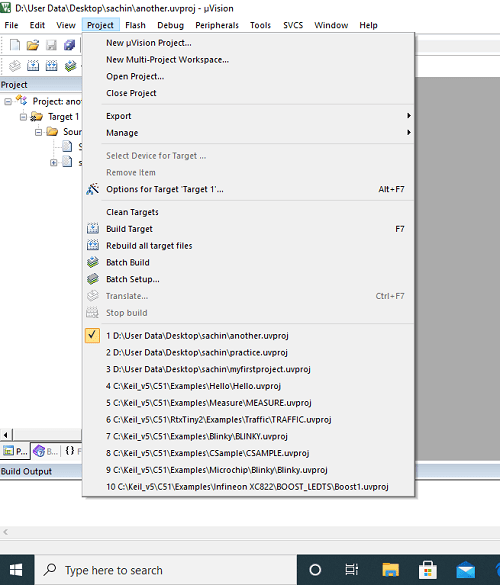Click the Save toolbar icon
Image resolution: width=500 pixels, height=585 pixels.
tap(51, 45)
